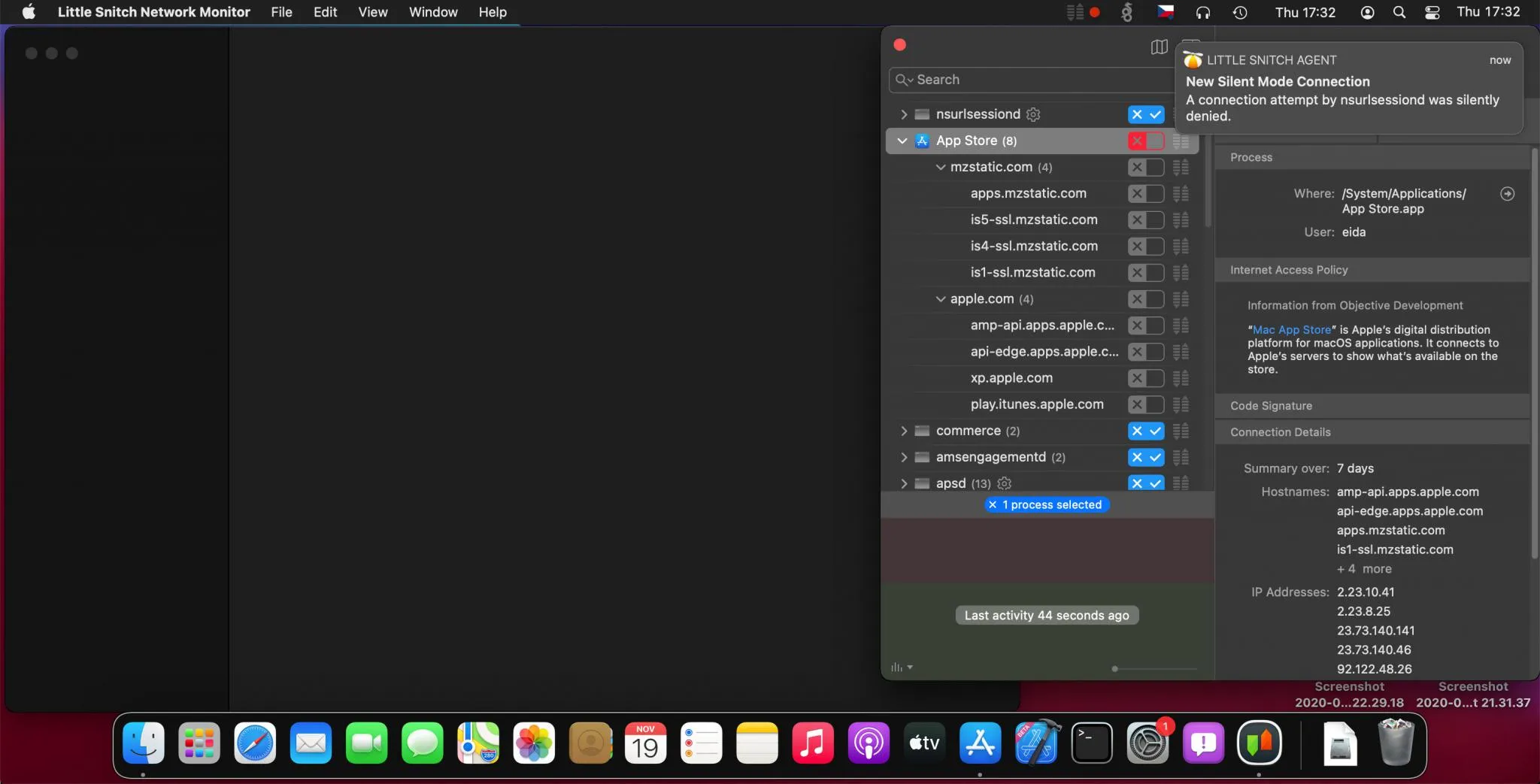Collapse the App Store process row
The width and height of the screenshot is (1540, 784).
click(x=902, y=141)
